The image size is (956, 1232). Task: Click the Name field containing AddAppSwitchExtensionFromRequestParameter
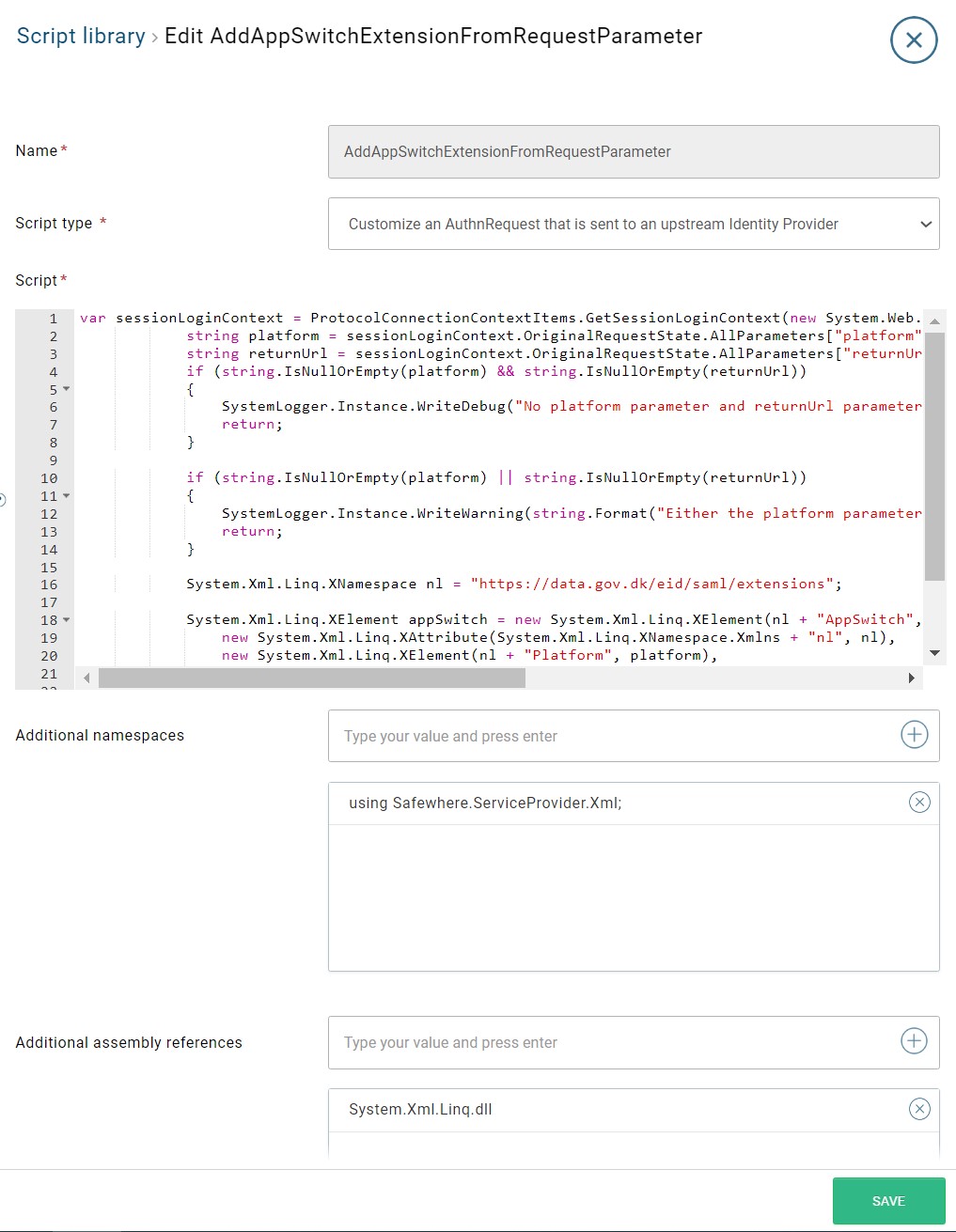click(634, 151)
